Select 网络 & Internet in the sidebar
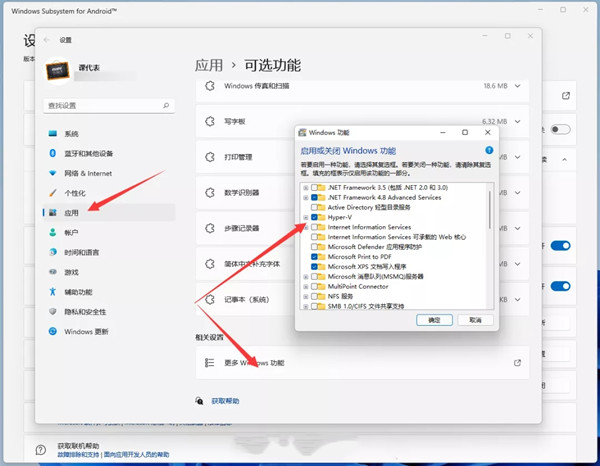 coord(109,173)
